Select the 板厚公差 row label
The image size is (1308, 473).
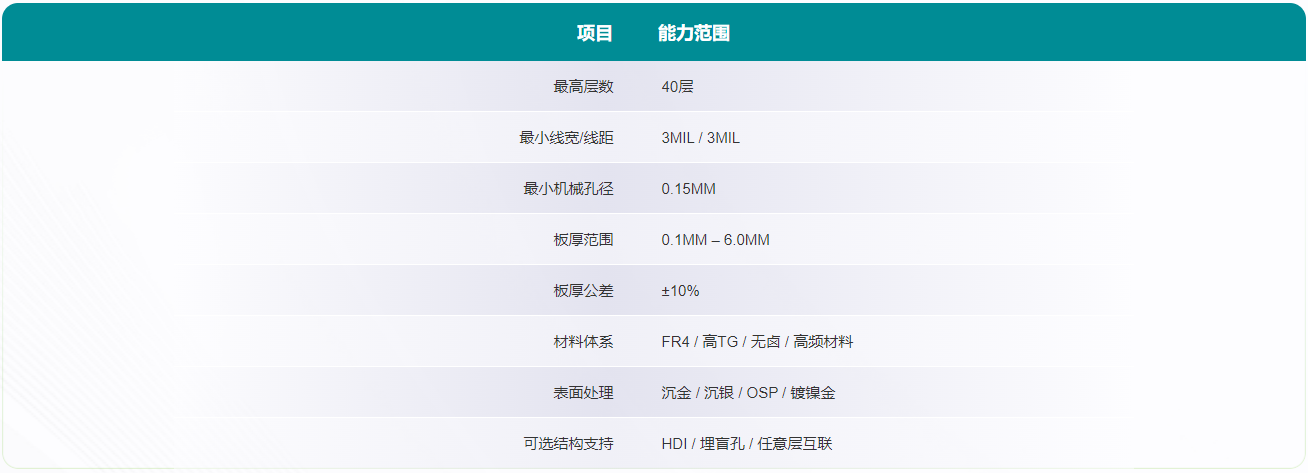[x=583, y=291]
